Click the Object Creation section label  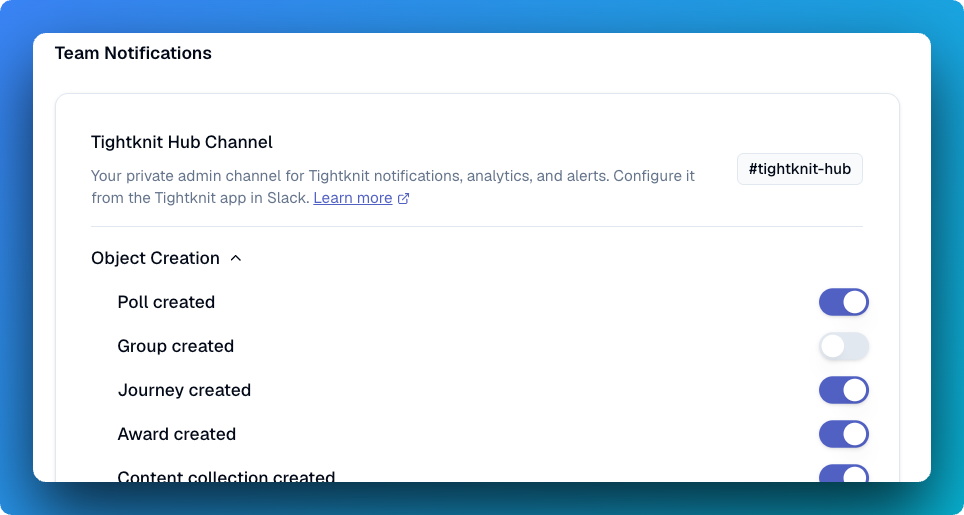156,258
